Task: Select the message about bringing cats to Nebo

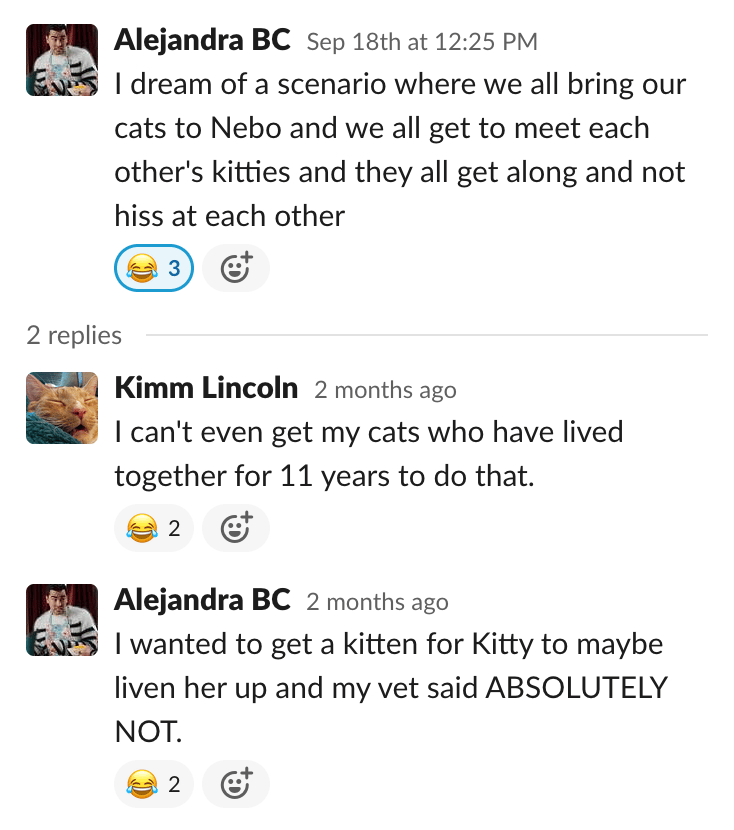Action: pyautogui.click(x=400, y=150)
